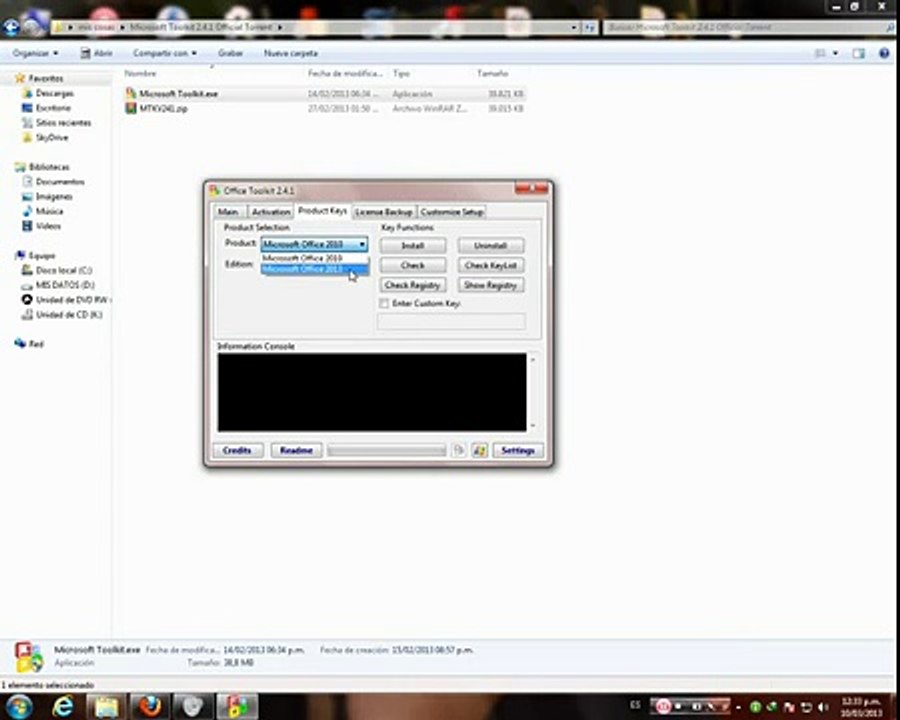Open Settings in Office Toolkit
This screenshot has width=900, height=720.
518,450
